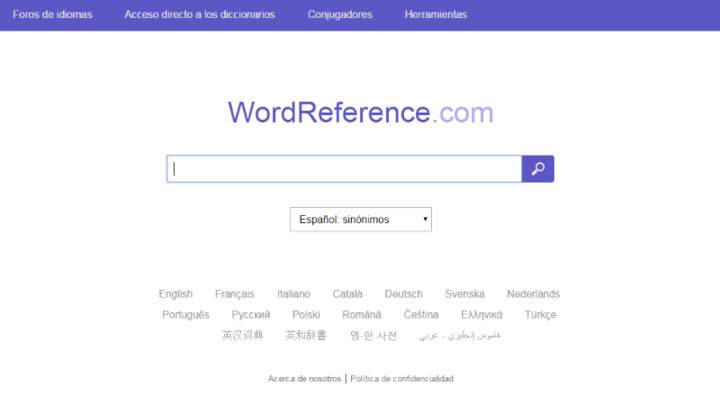Switch site language to English
The image size is (720, 414).
[175, 294]
